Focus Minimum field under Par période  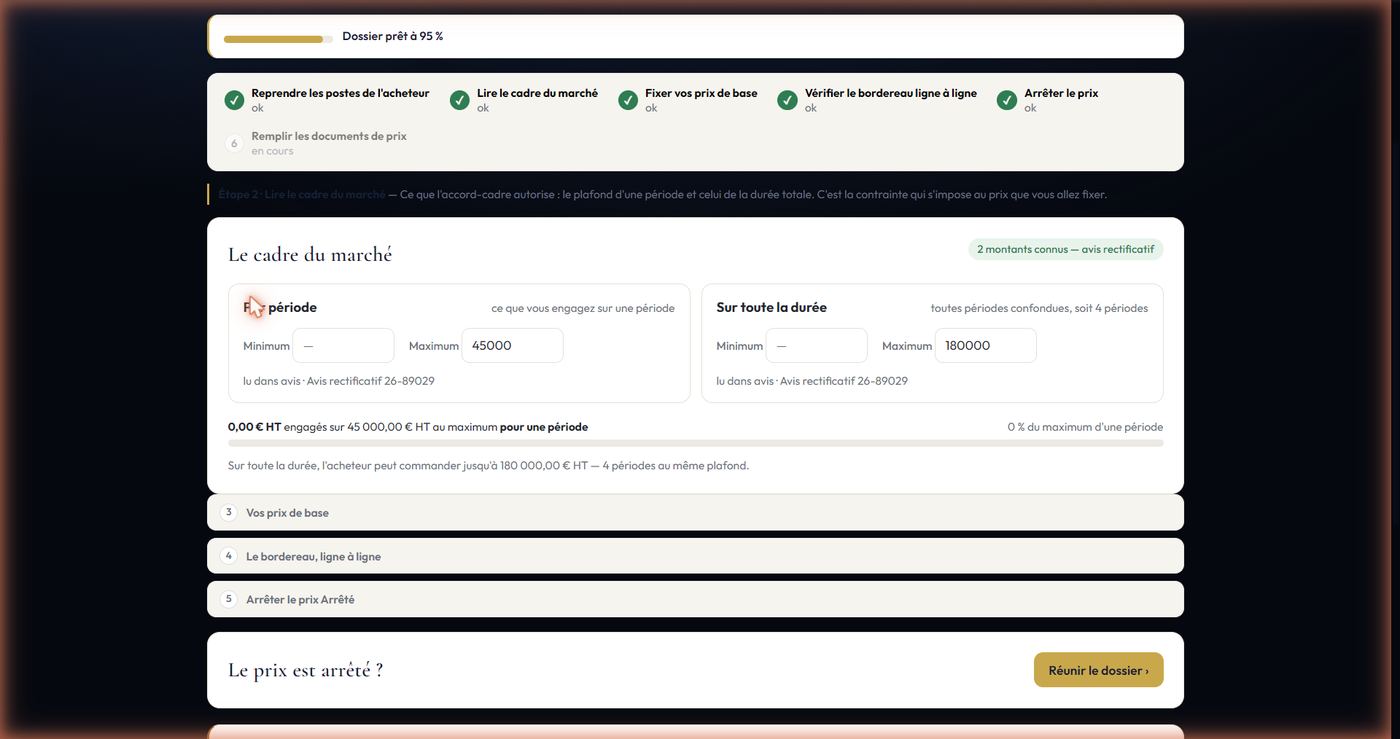(343, 346)
